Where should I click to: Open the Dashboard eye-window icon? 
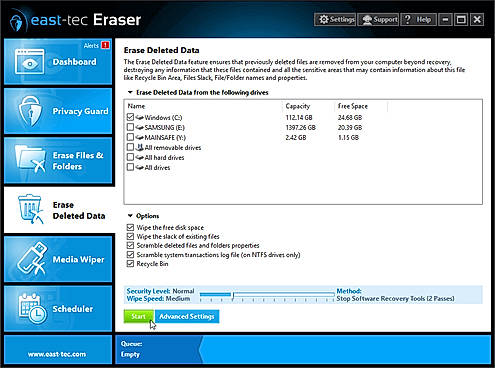click(29, 62)
